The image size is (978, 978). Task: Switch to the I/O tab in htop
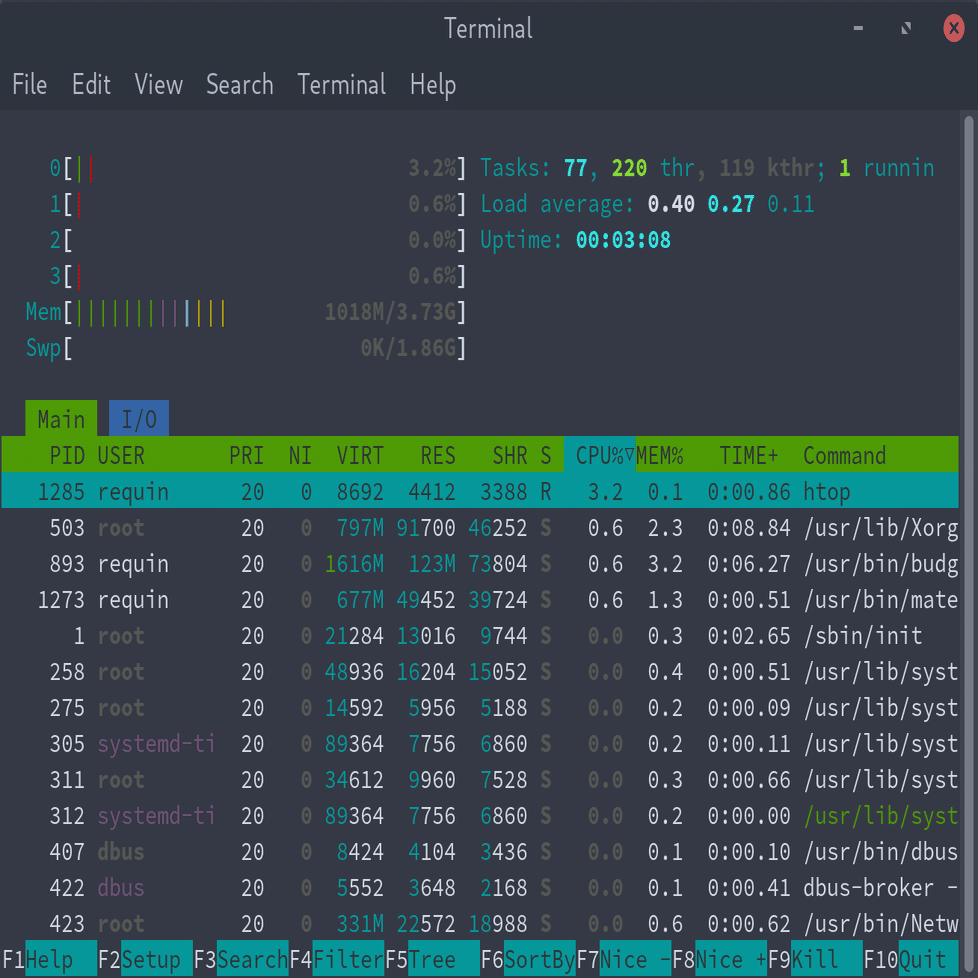click(138, 419)
